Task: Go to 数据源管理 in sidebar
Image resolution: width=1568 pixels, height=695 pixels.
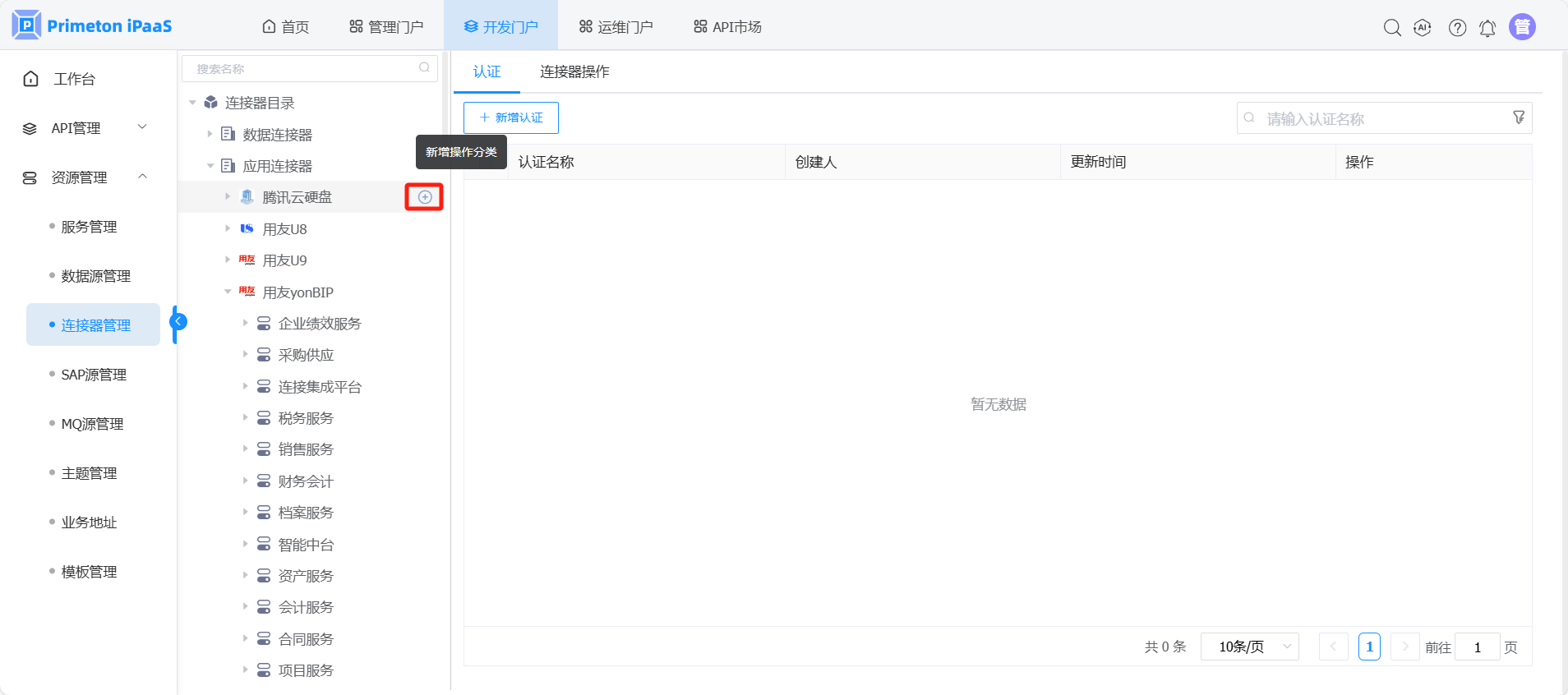Action: (x=95, y=276)
